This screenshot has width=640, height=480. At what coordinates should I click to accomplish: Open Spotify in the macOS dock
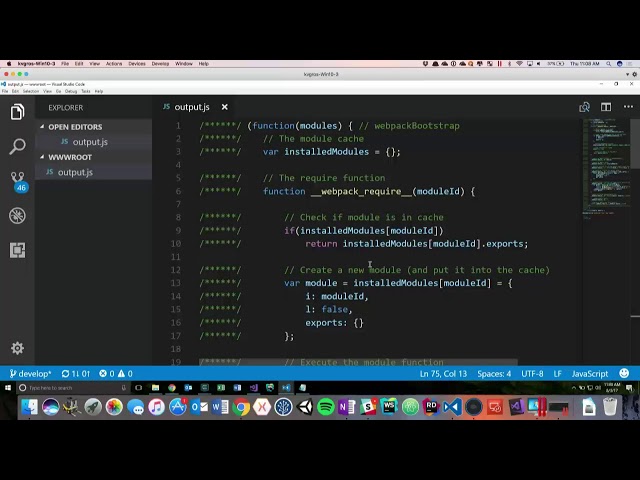[326, 407]
